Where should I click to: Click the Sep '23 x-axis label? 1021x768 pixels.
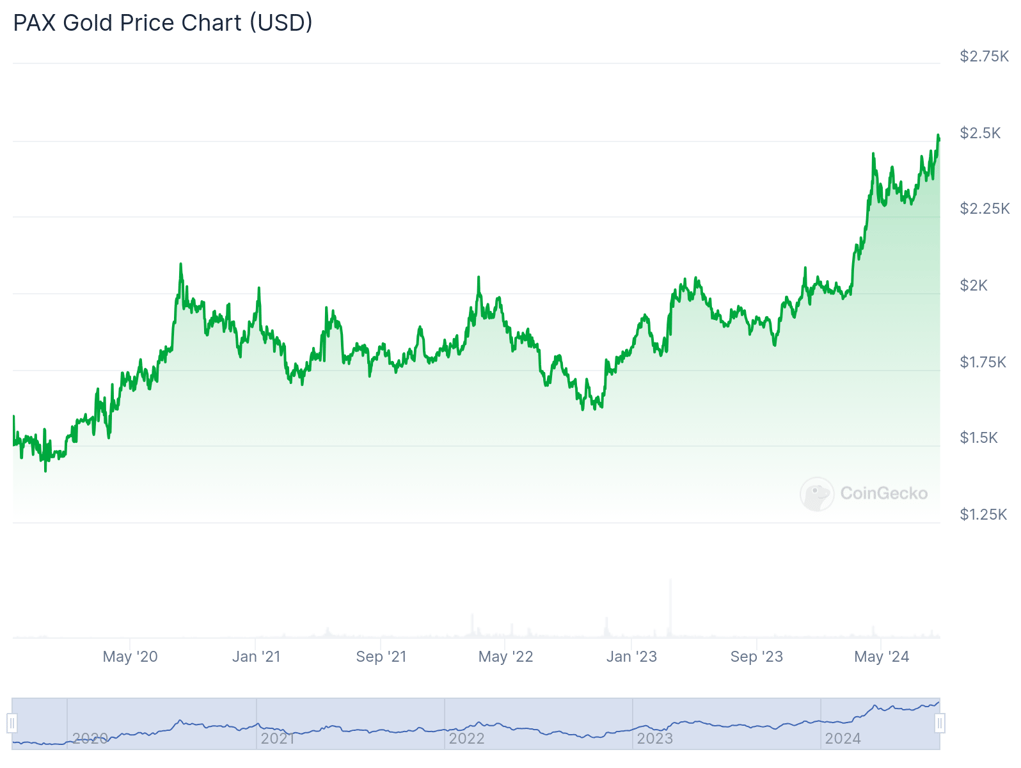757,657
